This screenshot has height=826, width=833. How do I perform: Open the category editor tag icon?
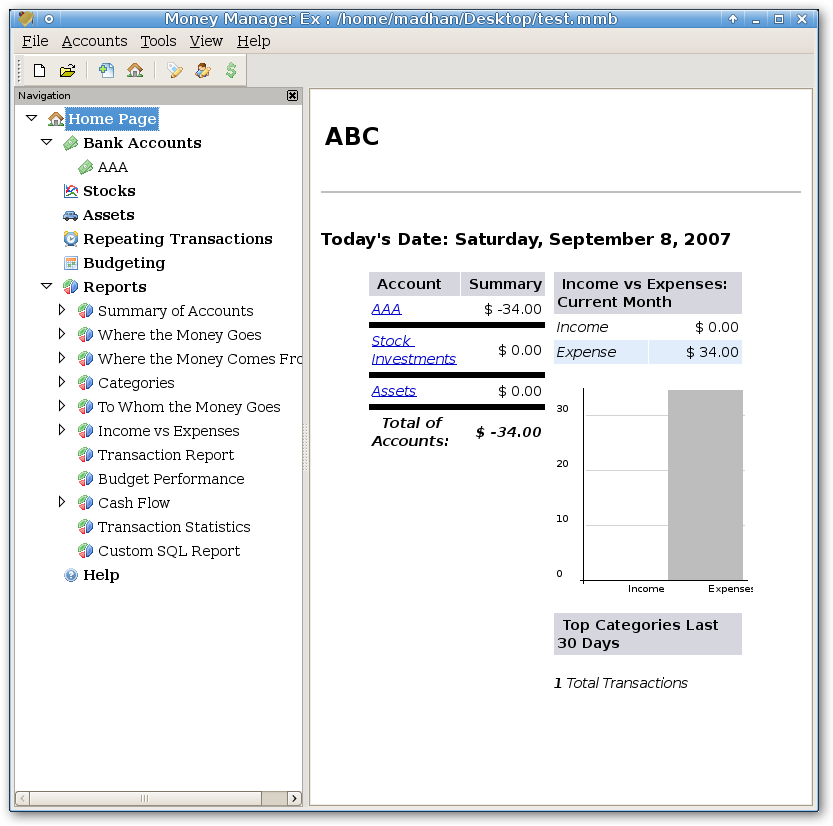click(x=175, y=70)
